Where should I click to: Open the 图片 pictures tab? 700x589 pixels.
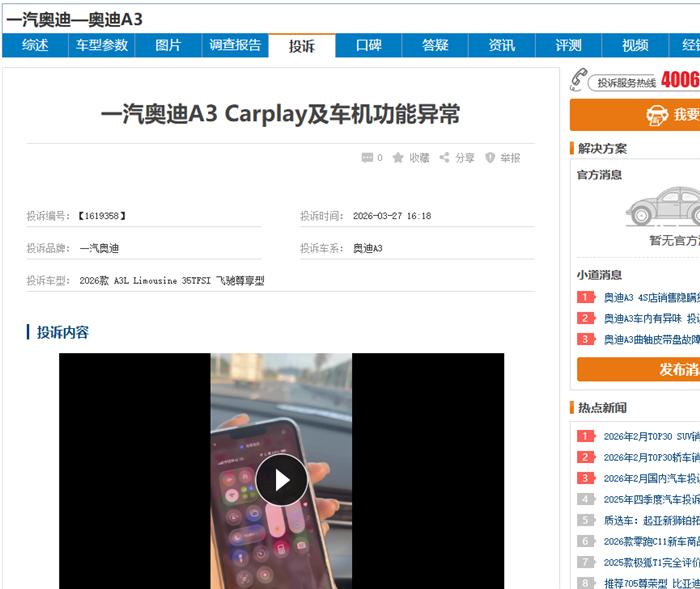tap(168, 45)
